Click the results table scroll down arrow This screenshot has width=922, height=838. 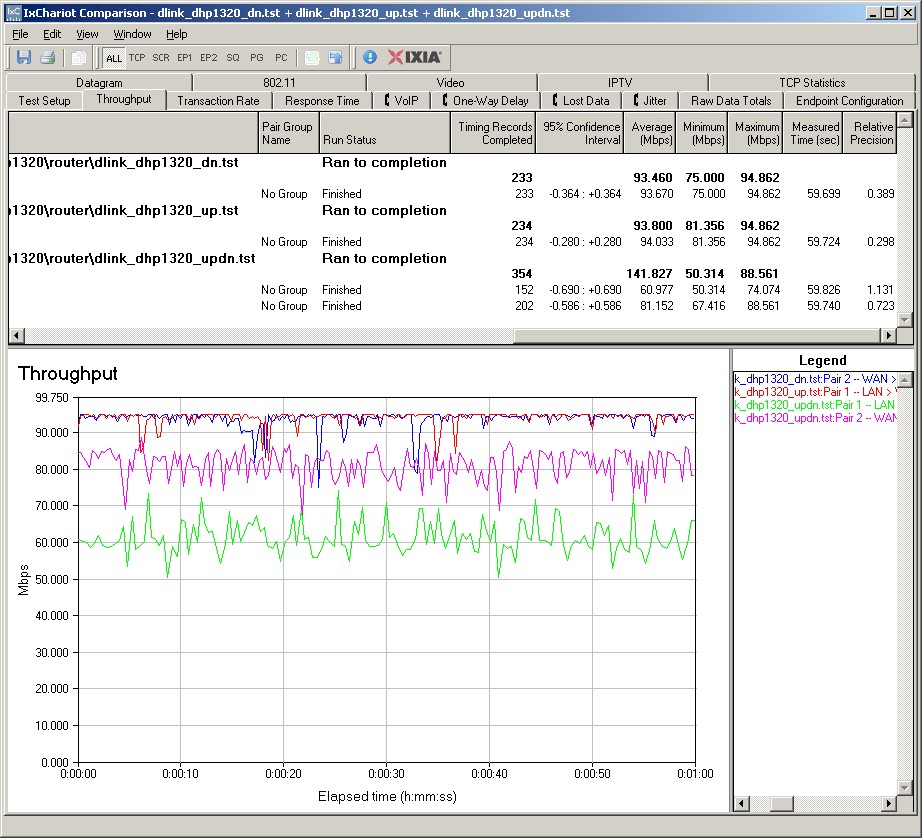[x=905, y=320]
